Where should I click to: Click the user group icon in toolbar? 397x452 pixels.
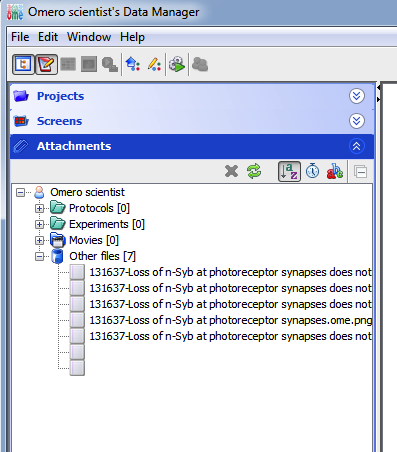200,64
